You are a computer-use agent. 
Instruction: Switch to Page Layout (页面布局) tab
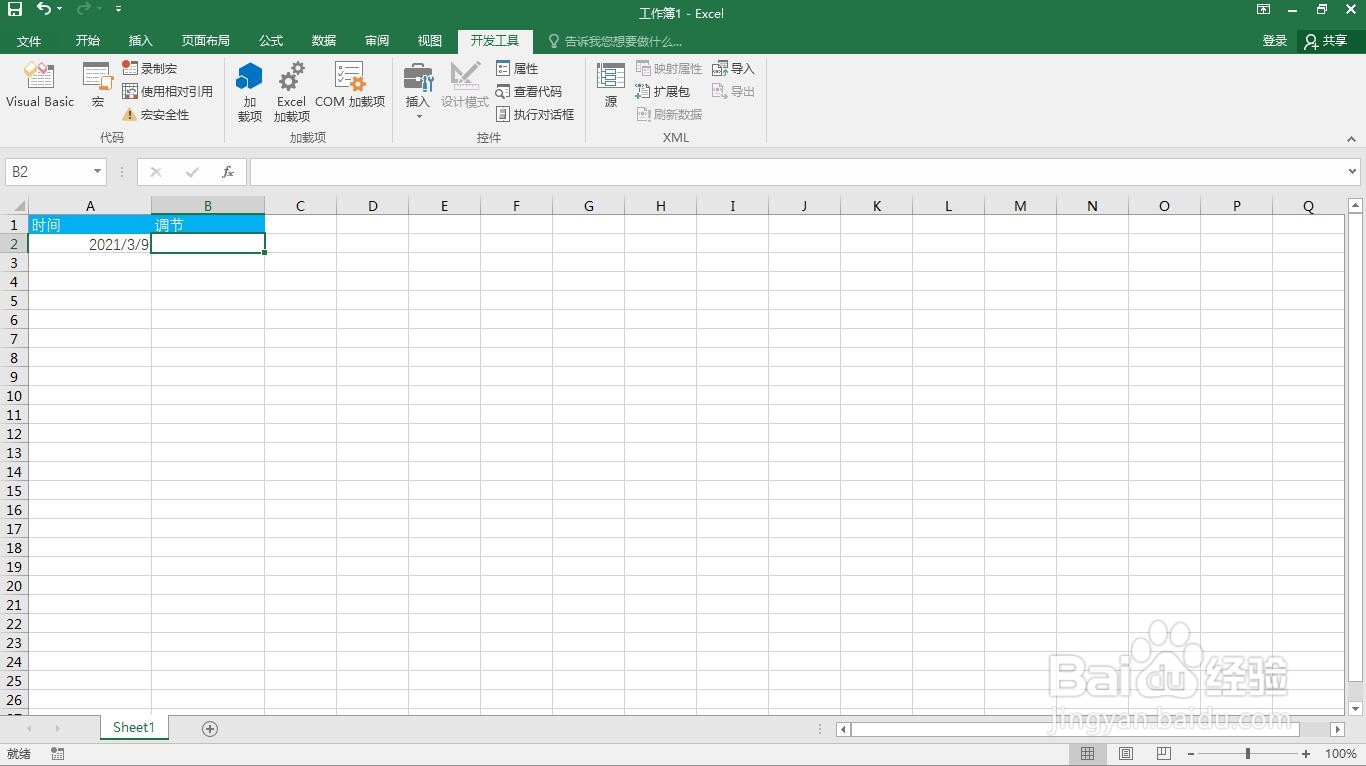coord(206,41)
